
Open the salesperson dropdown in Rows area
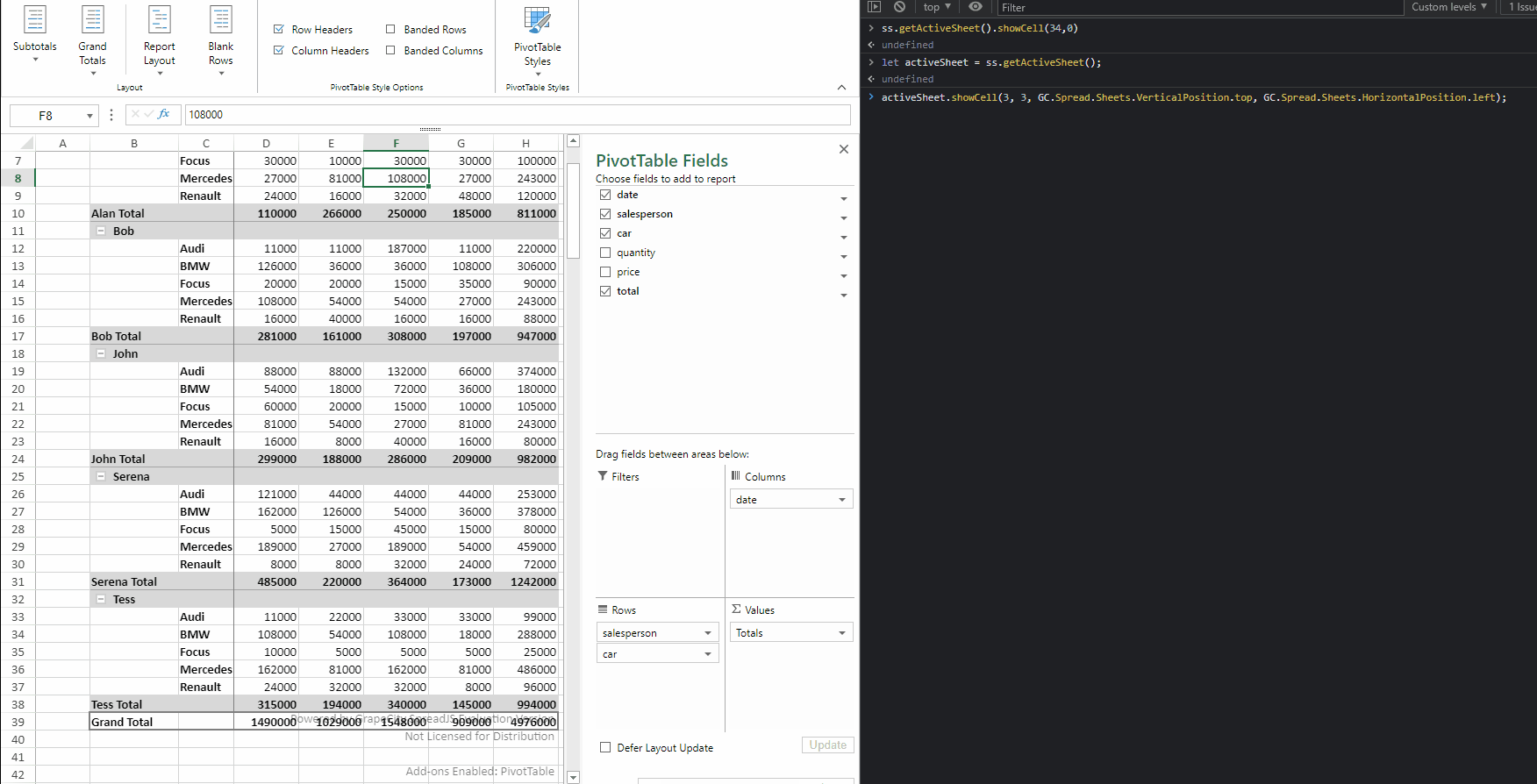[x=707, y=633]
